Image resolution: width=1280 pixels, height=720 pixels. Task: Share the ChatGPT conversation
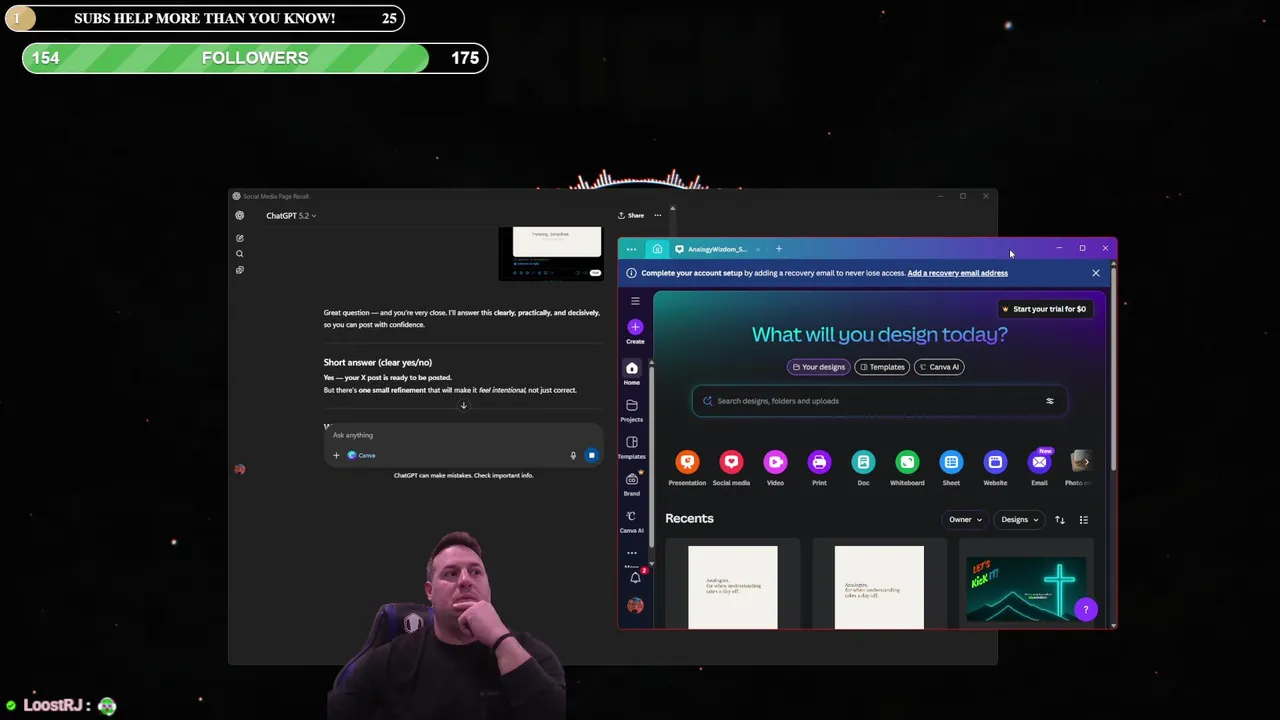[x=631, y=215]
